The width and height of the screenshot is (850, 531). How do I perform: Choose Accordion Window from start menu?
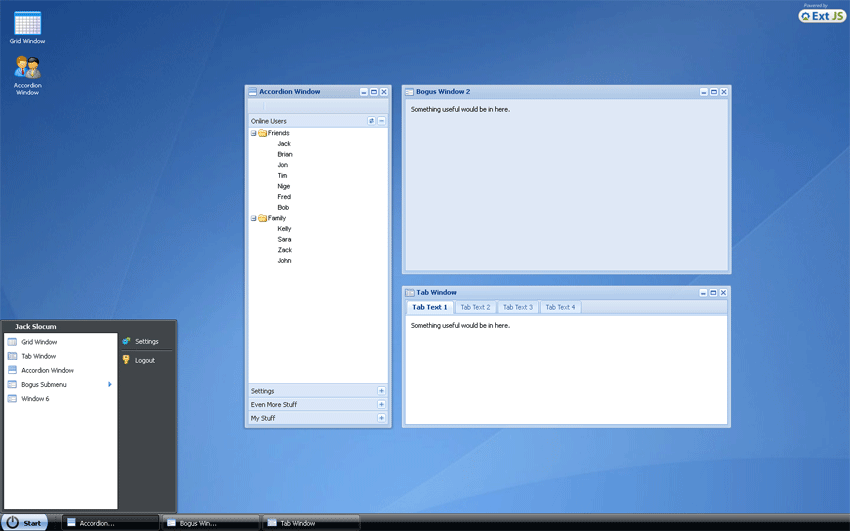pyautogui.click(x=60, y=370)
